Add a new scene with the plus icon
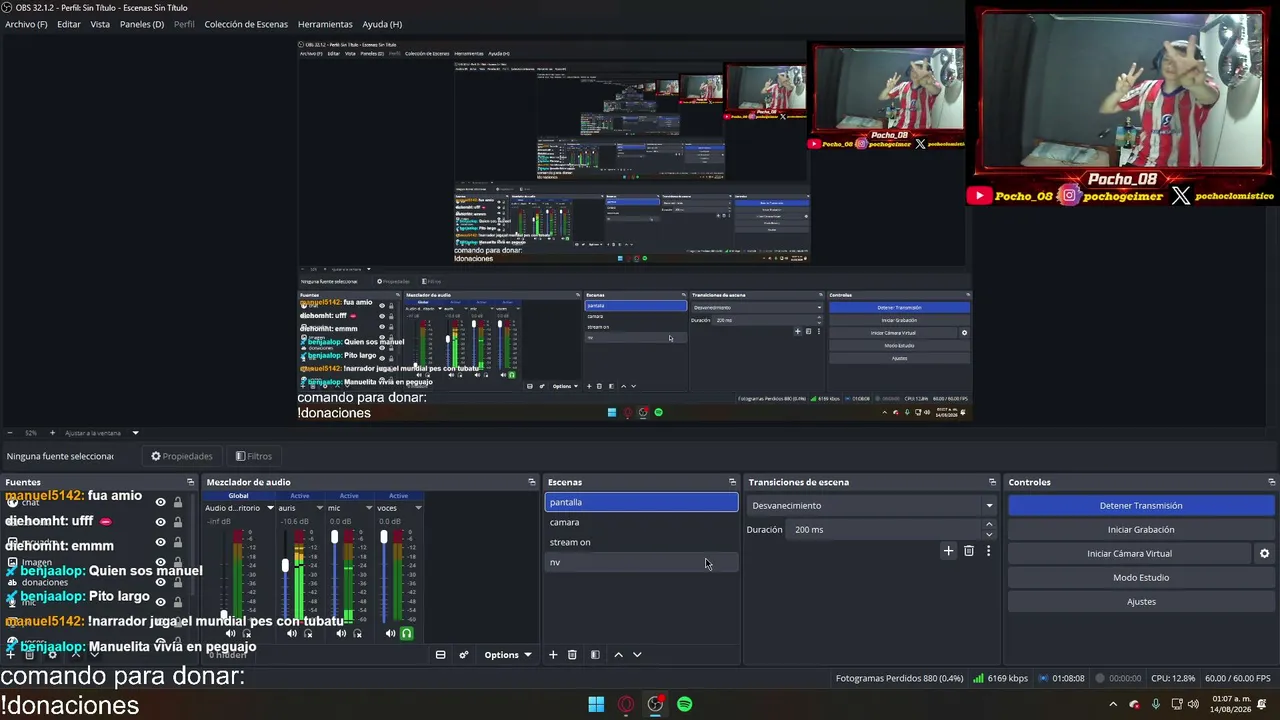1280x720 pixels. 553,655
